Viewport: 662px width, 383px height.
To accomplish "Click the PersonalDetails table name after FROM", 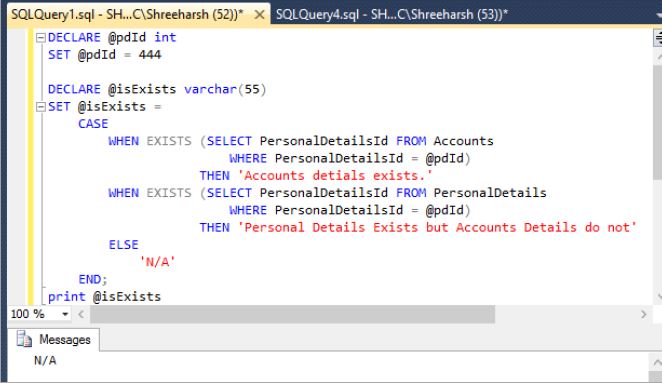I will coord(490,193).
